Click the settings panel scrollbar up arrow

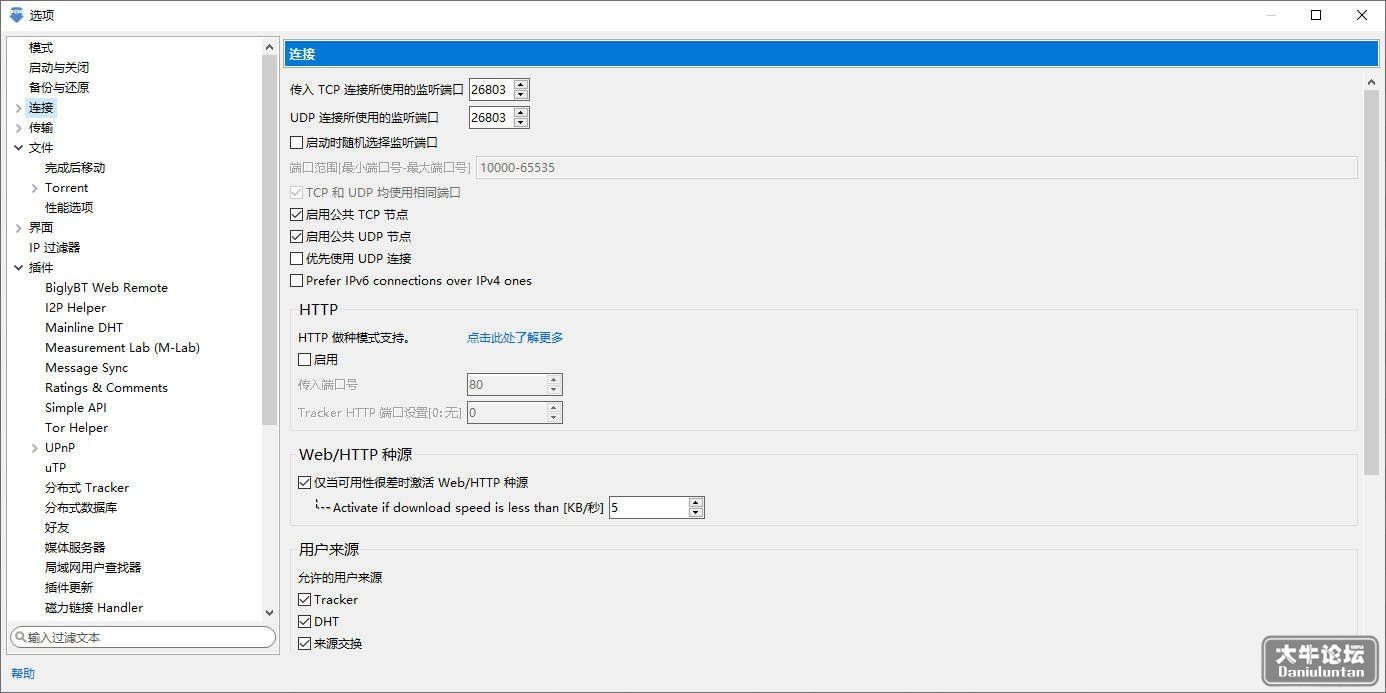(x=1371, y=82)
